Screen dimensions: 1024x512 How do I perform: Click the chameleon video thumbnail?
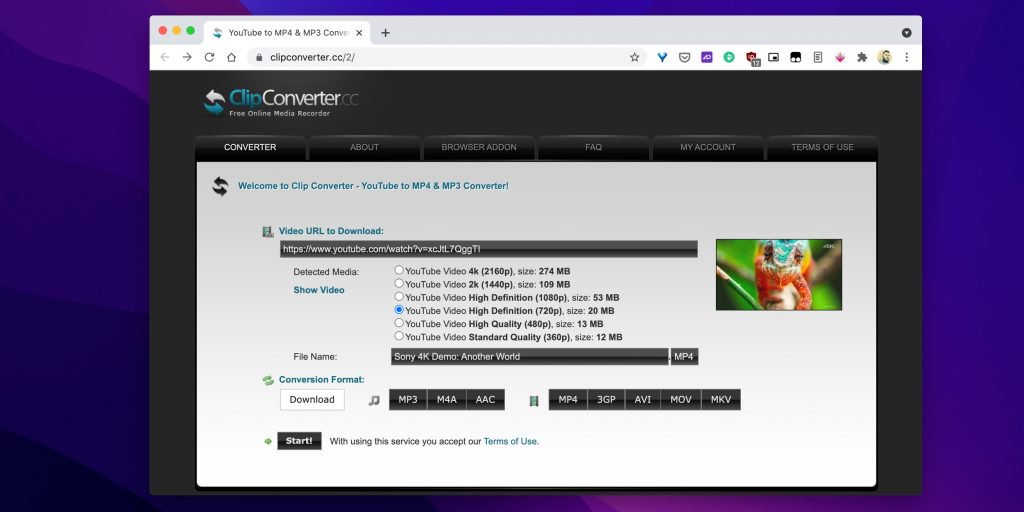click(x=778, y=274)
